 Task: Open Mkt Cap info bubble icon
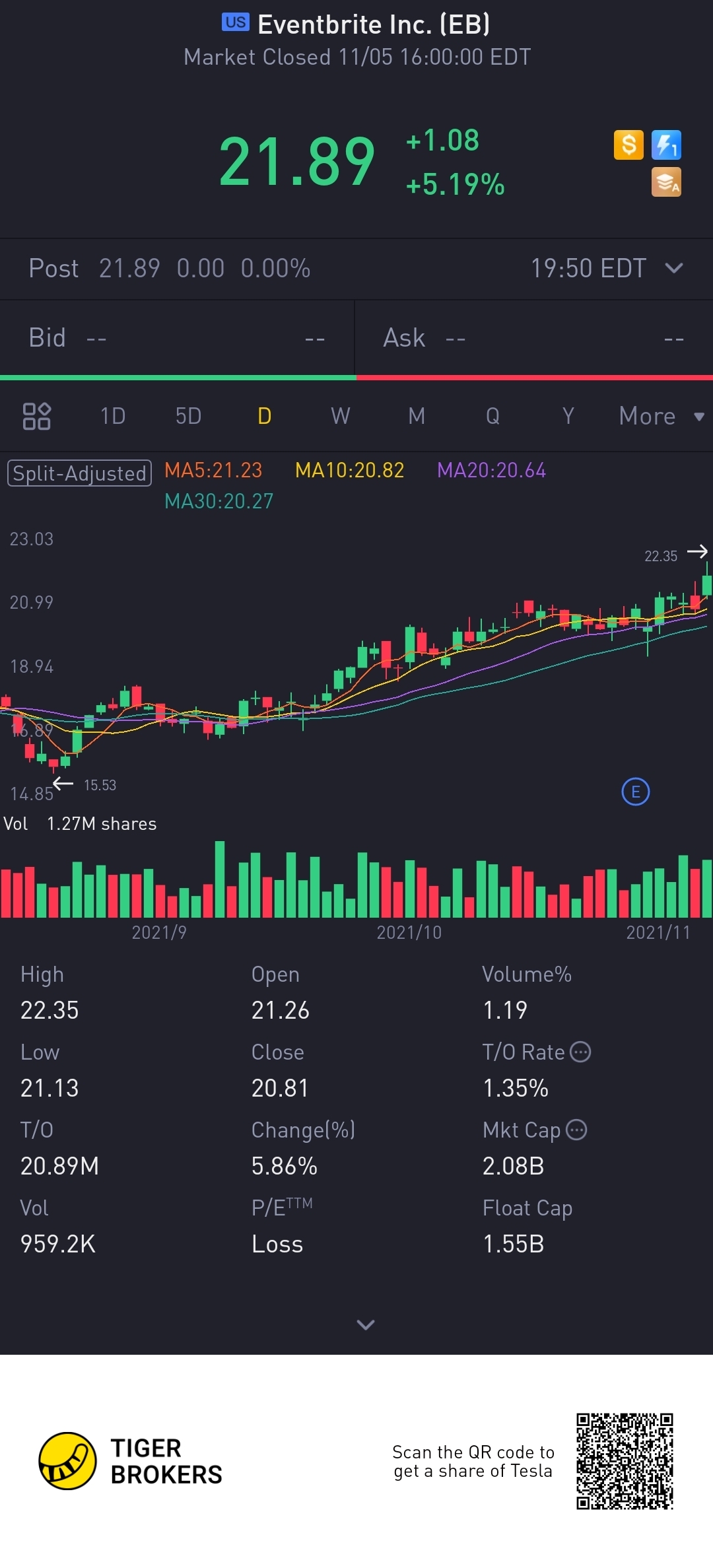[576, 1130]
